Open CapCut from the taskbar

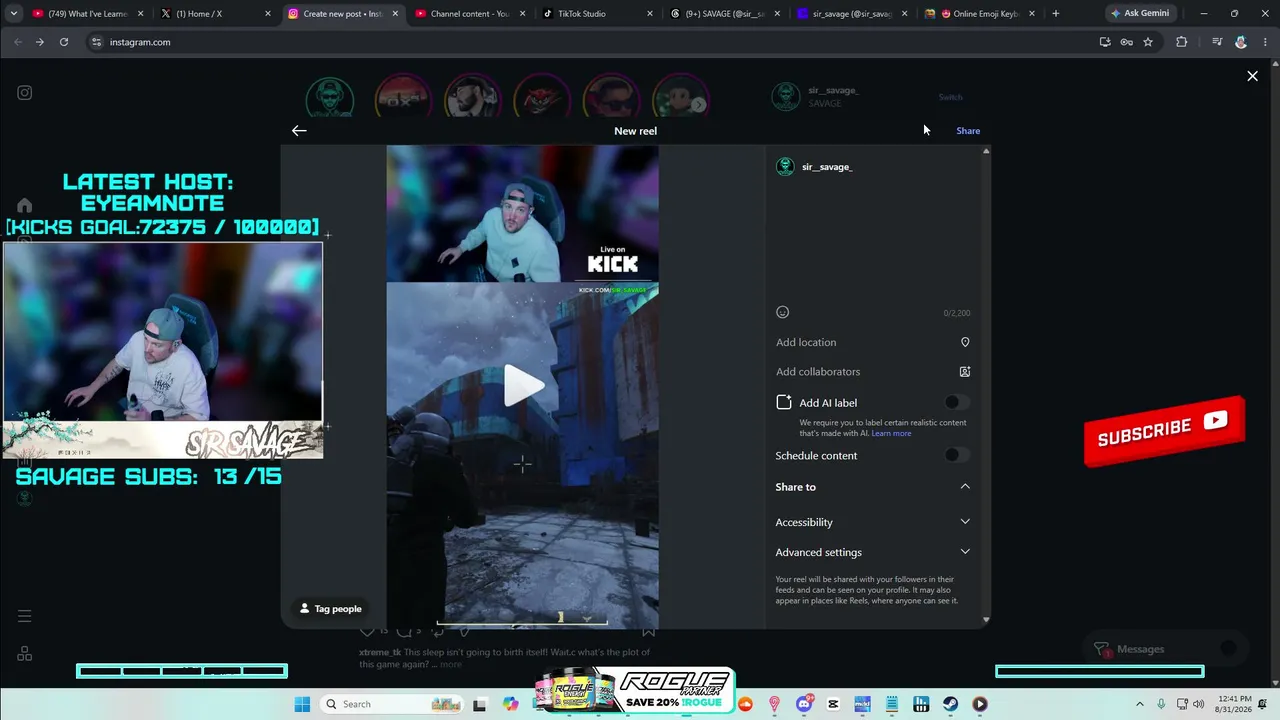click(x=833, y=704)
